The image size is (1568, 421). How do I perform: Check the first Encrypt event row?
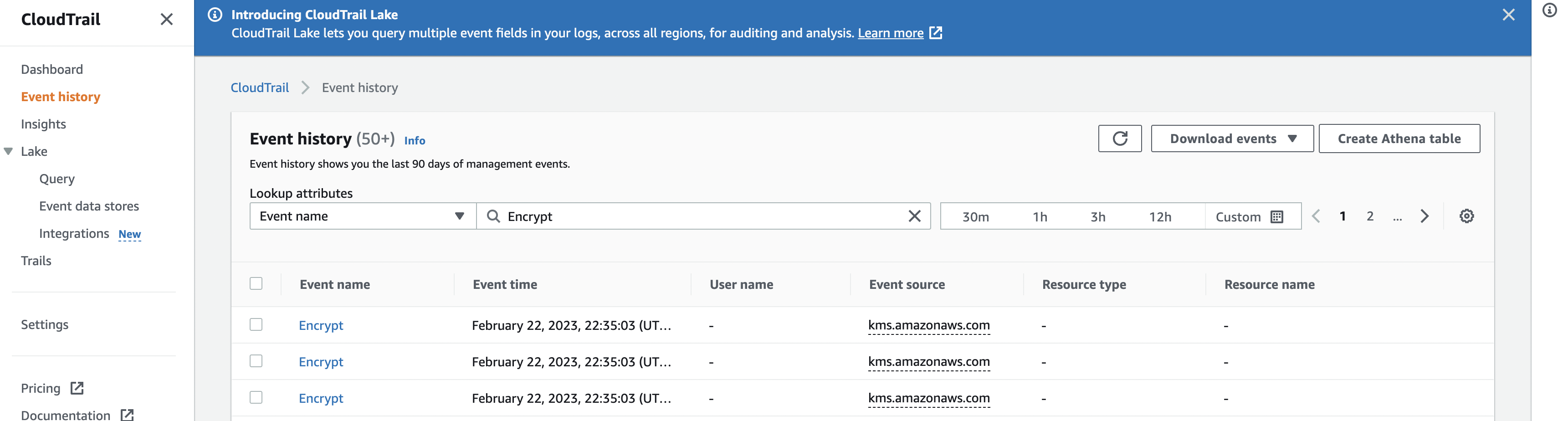pyautogui.click(x=256, y=325)
